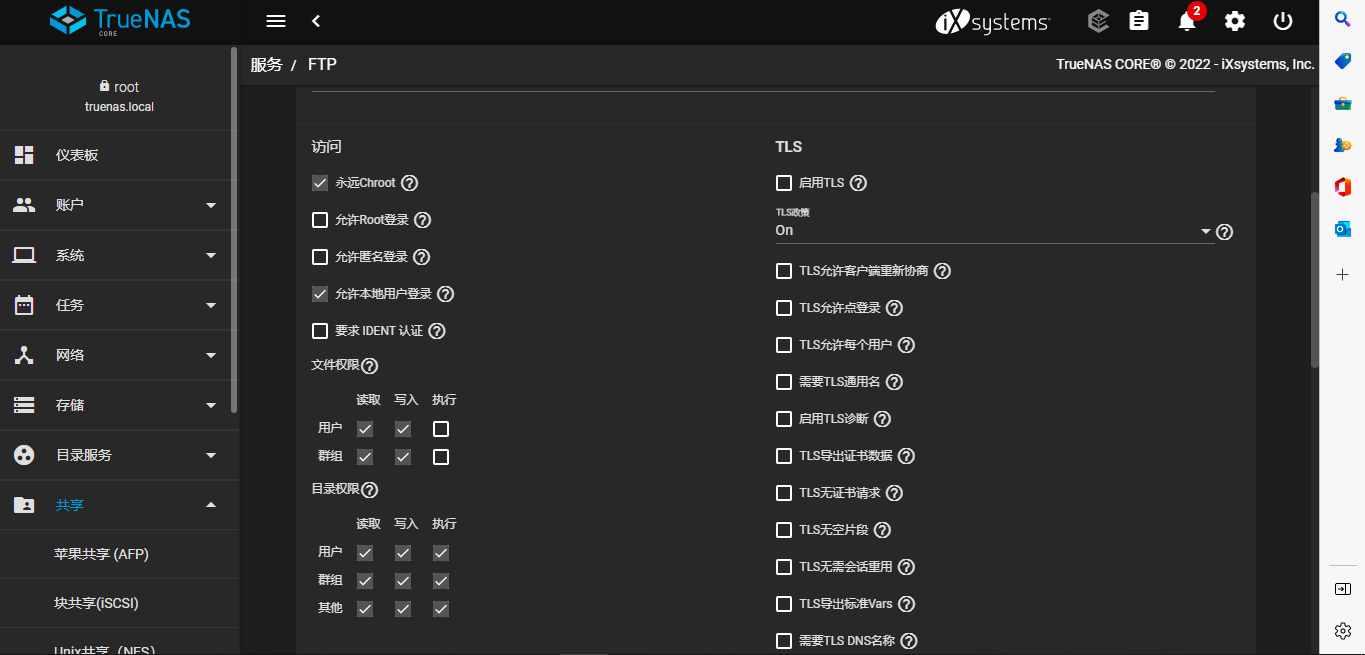Click help icon beside 文件权限

point(369,366)
